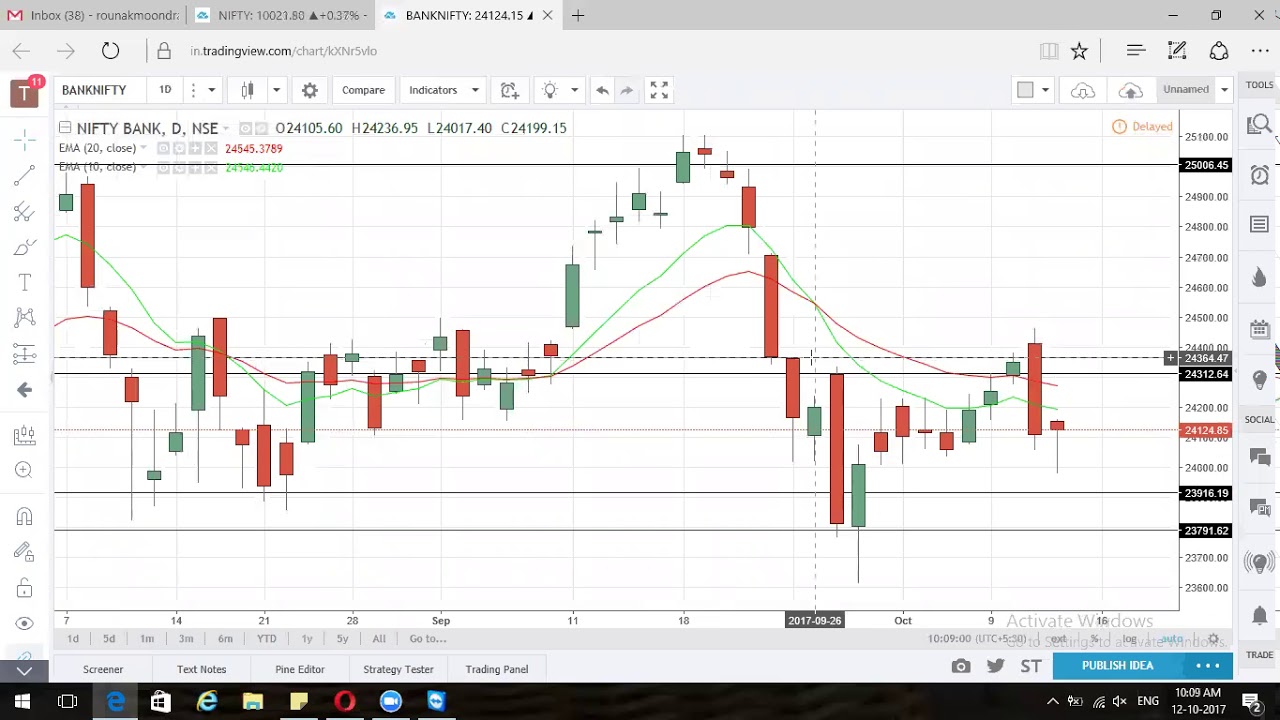Set the chart range to YTD
Viewport: 1280px width, 720px height.
(x=266, y=639)
